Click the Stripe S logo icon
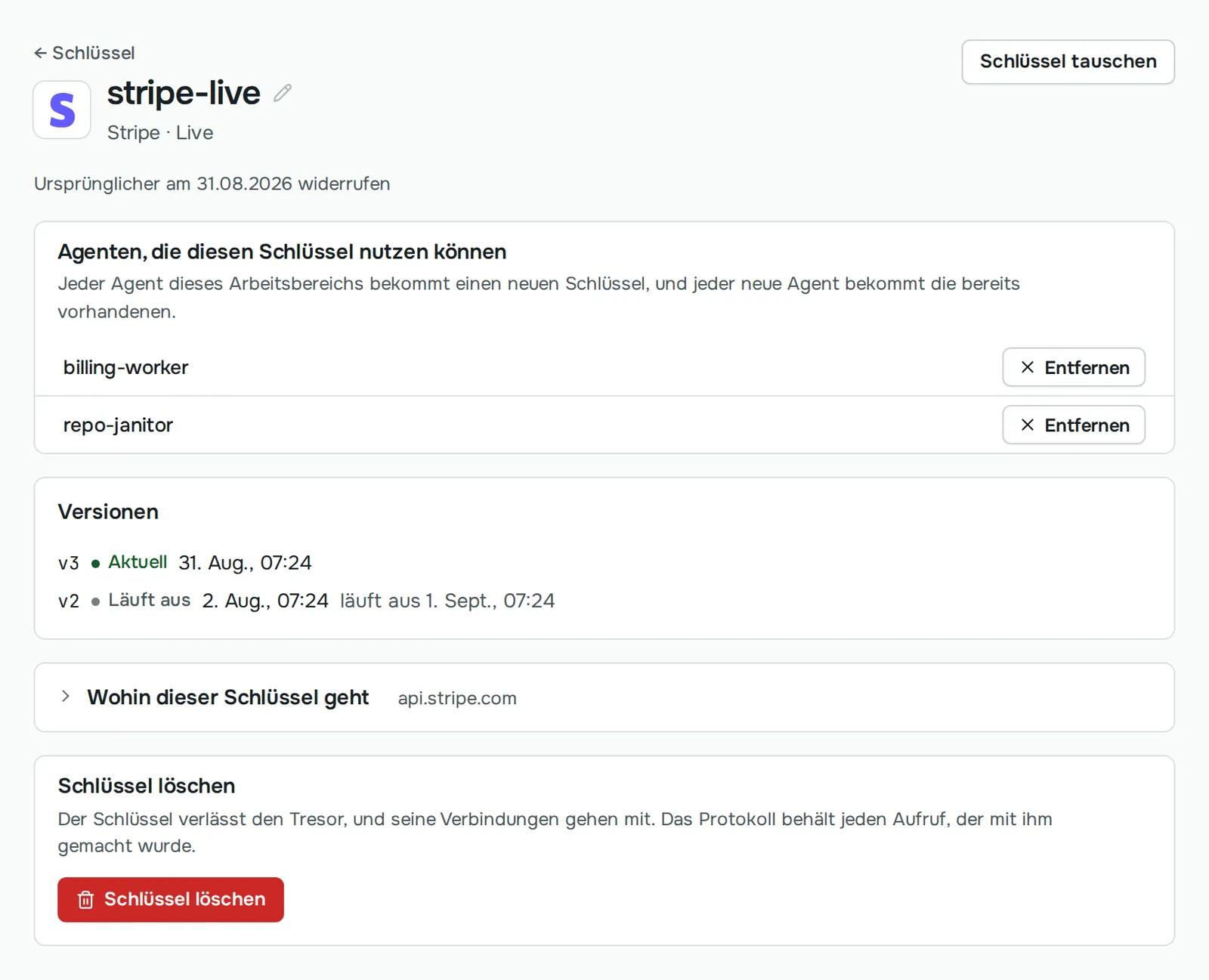 62,110
